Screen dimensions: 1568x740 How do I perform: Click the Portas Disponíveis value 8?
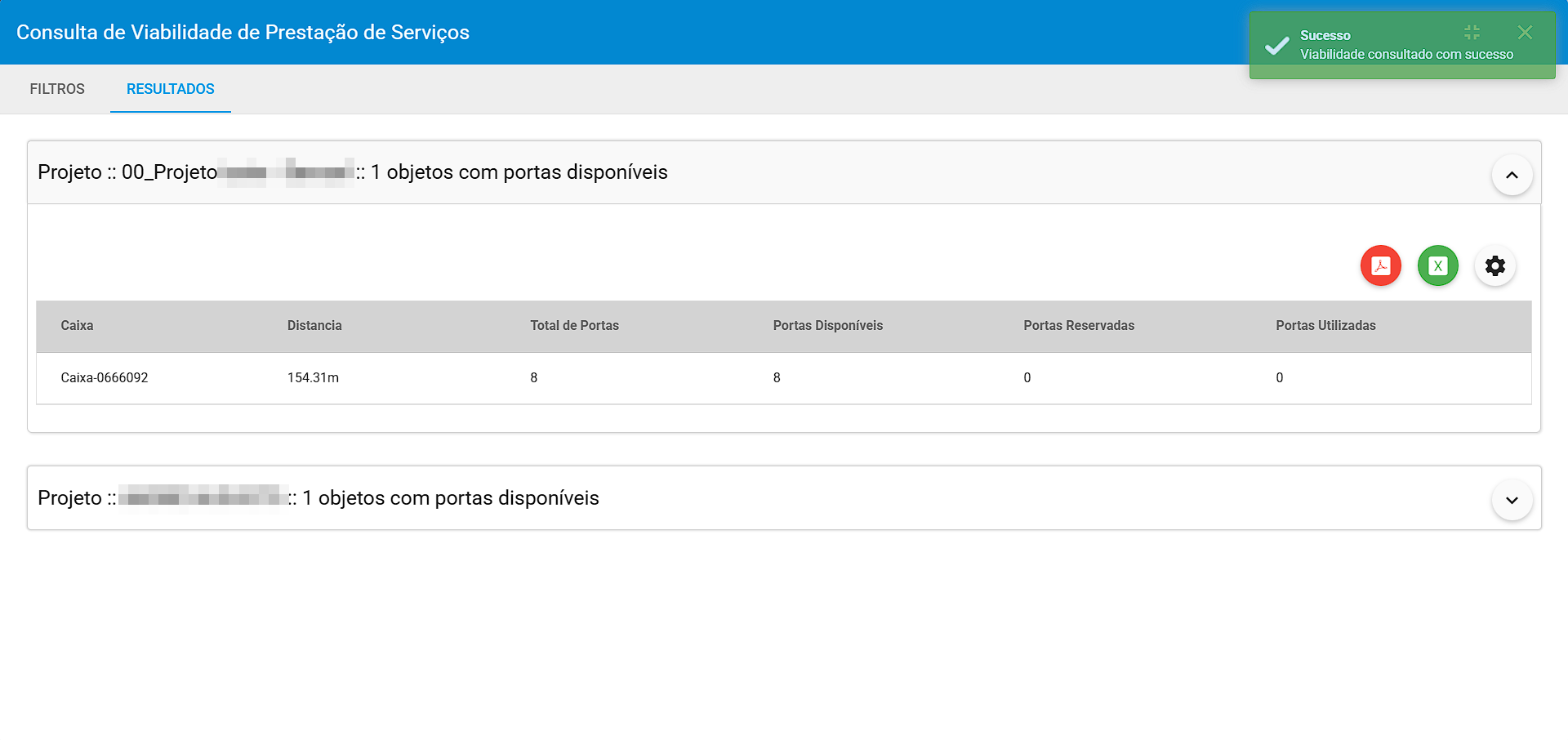pyautogui.click(x=777, y=377)
